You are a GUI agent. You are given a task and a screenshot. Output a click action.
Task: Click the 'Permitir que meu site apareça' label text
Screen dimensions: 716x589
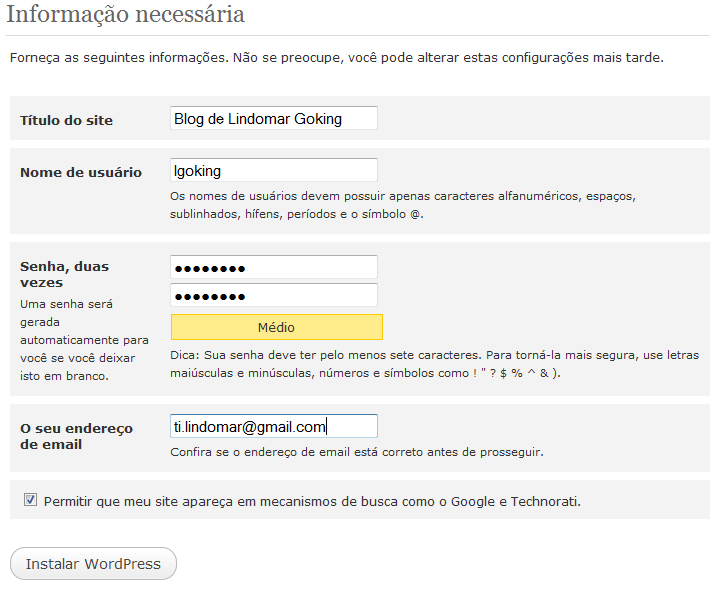(x=312, y=501)
